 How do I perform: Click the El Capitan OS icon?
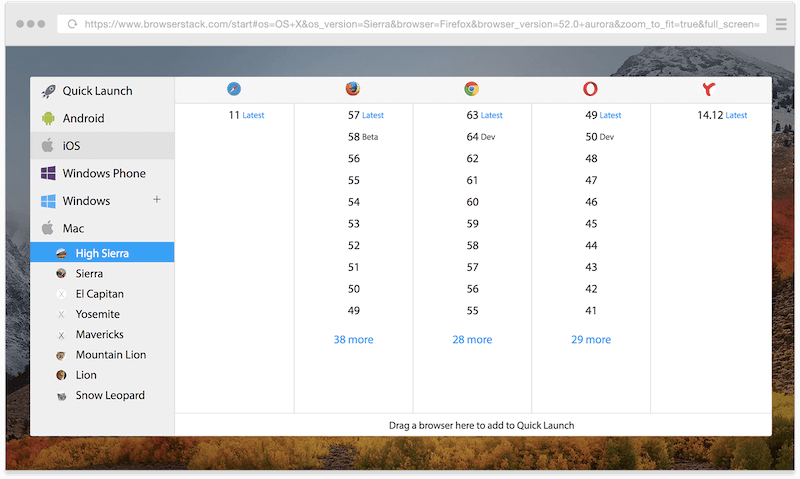point(61,294)
